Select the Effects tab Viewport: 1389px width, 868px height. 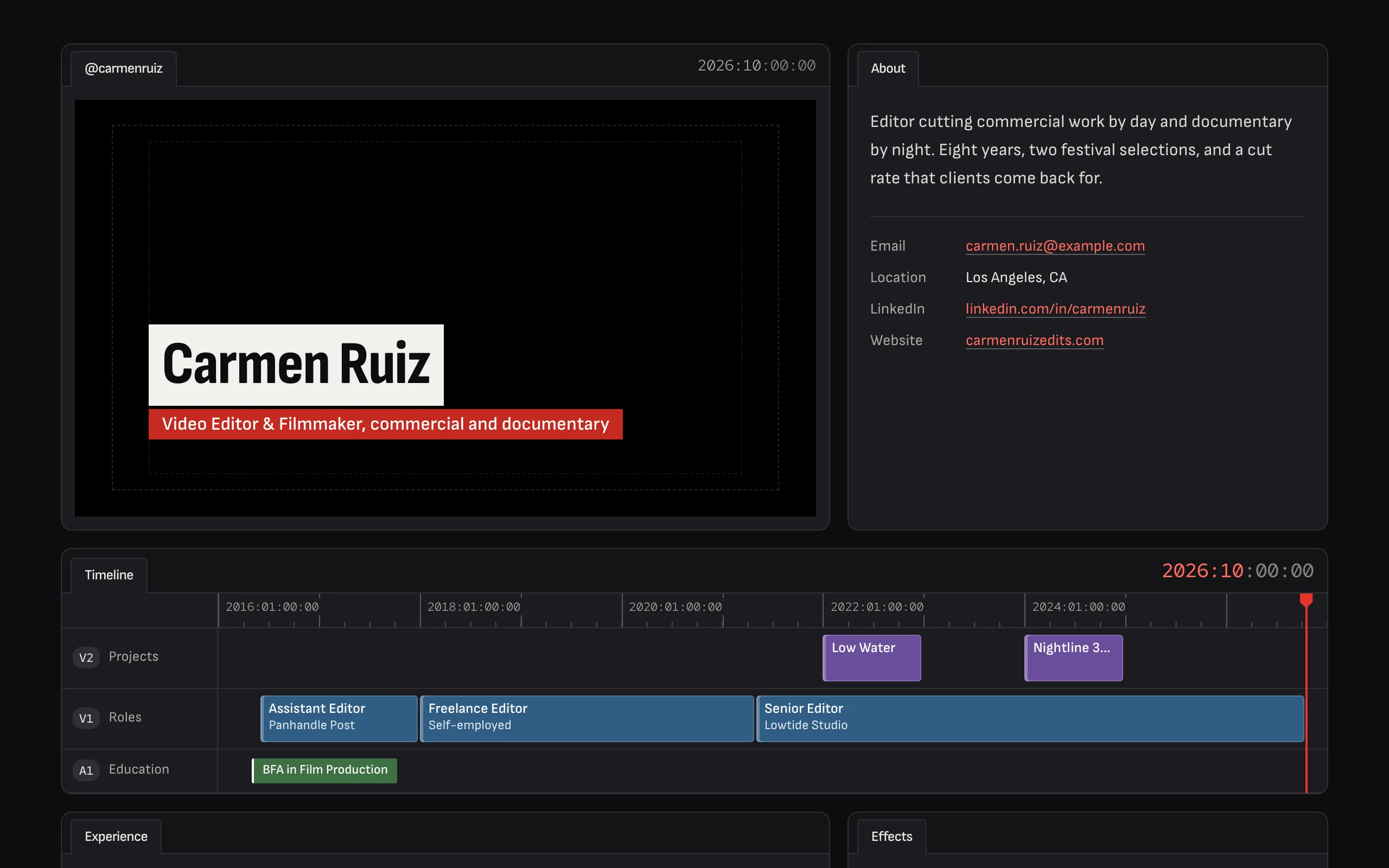tap(891, 837)
